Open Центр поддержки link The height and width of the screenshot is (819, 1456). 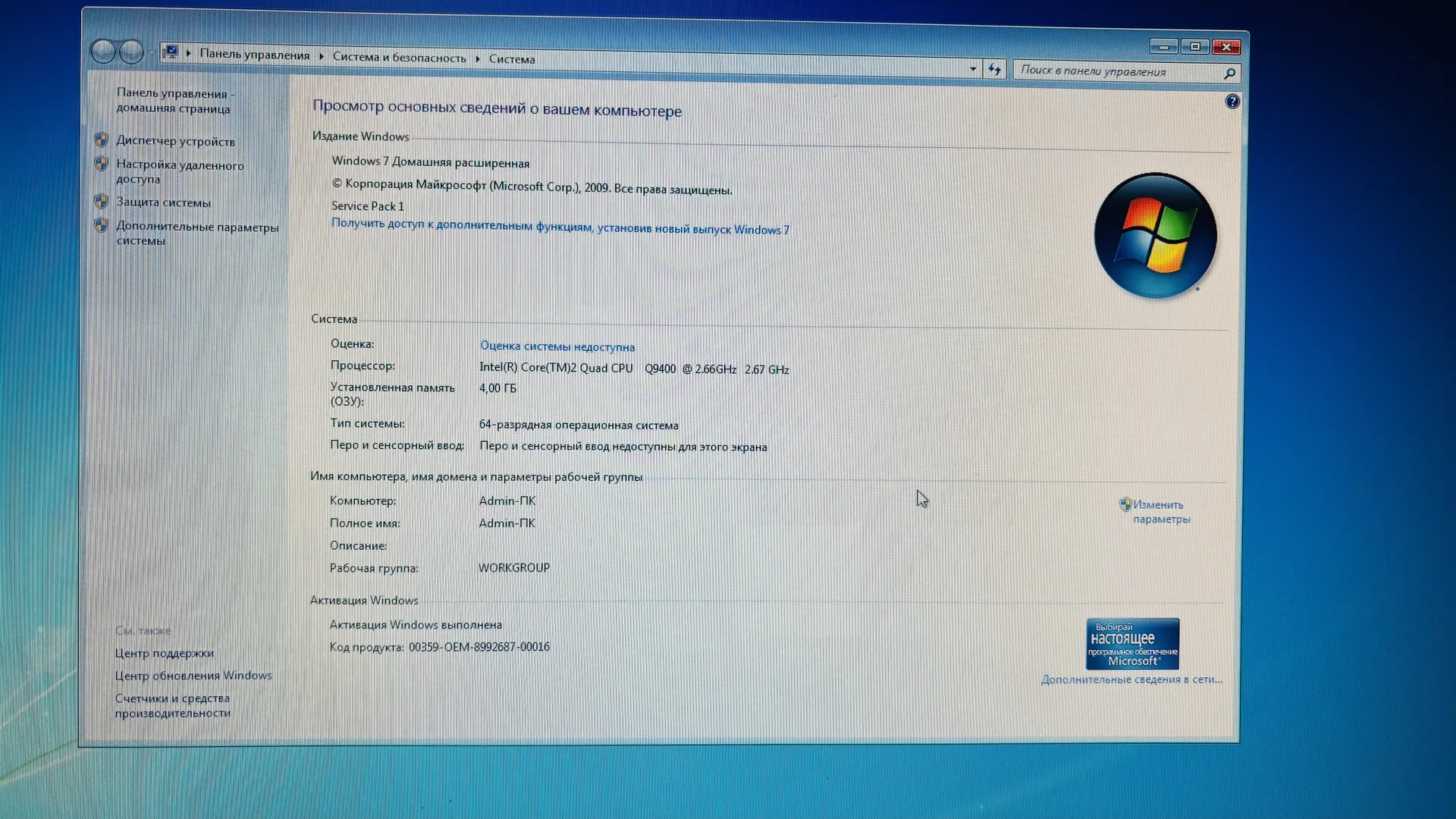pyautogui.click(x=164, y=653)
